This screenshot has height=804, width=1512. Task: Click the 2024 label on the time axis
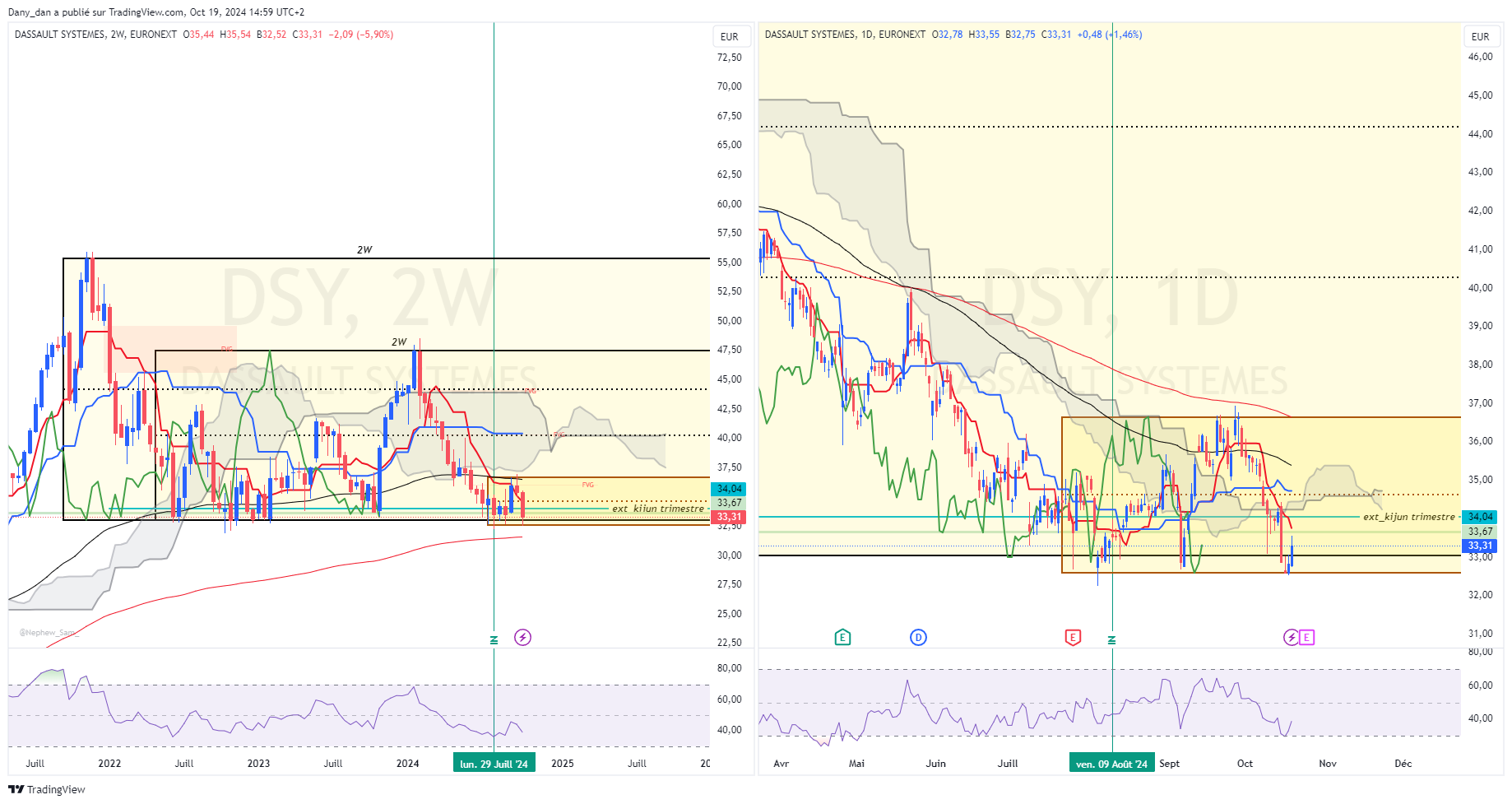(407, 764)
